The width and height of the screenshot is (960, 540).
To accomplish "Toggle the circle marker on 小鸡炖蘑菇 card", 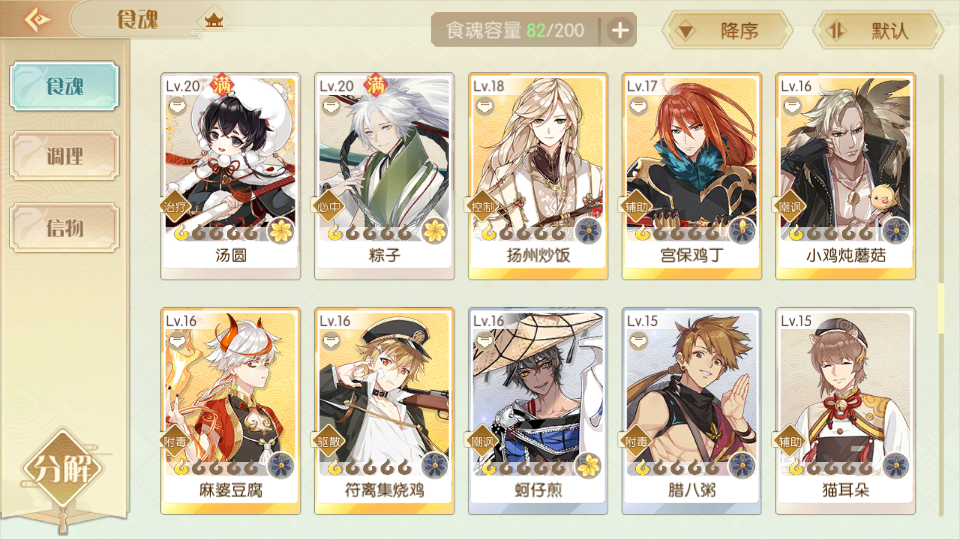I will click(792, 106).
